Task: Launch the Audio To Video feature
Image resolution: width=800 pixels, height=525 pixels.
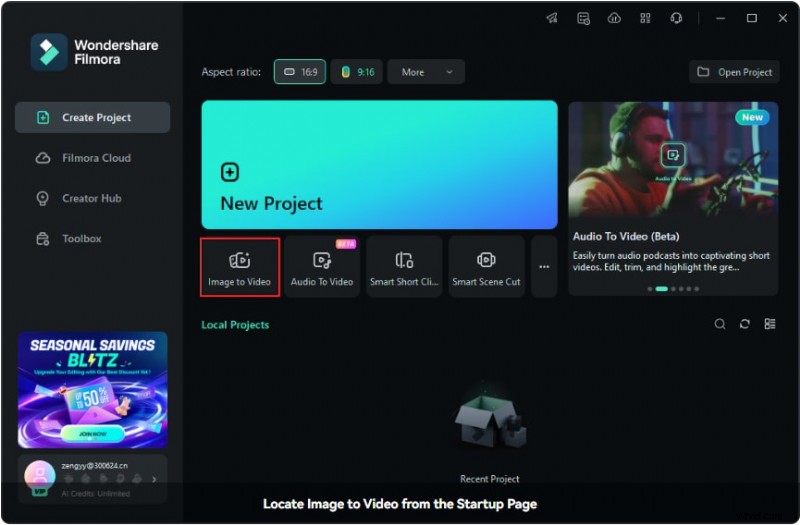Action: click(321, 267)
